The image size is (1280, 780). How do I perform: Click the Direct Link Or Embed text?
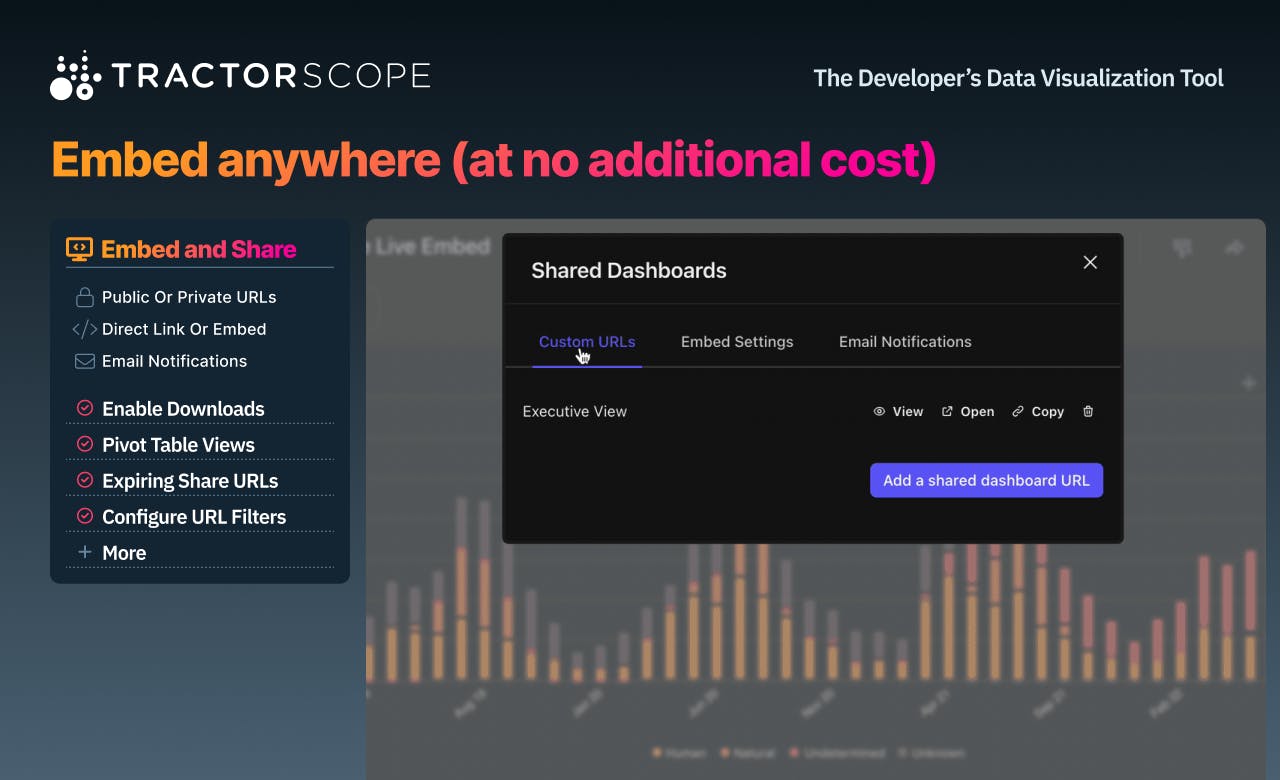[x=184, y=329]
